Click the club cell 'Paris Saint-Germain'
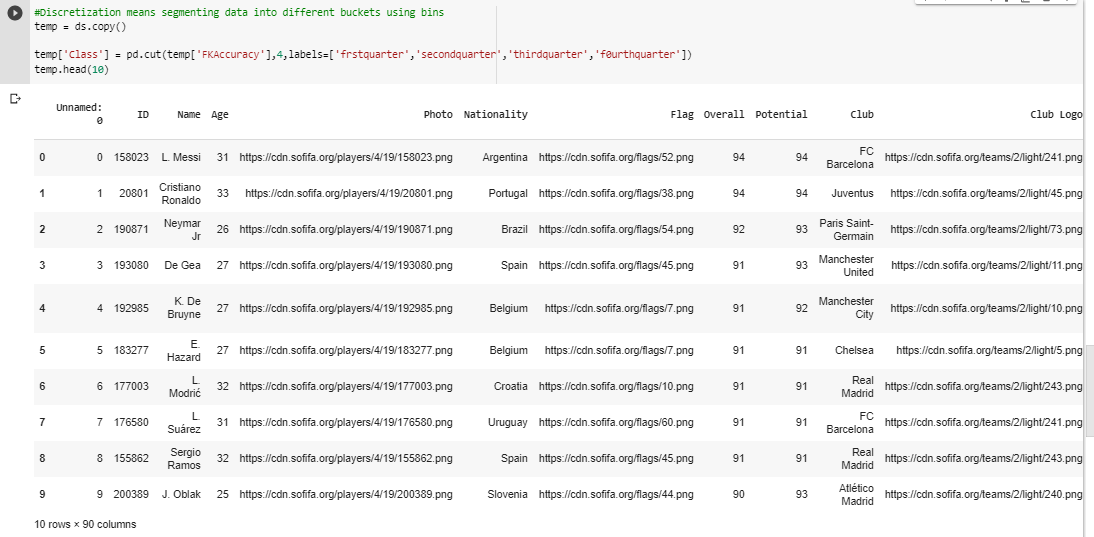This screenshot has width=1094, height=537. [x=846, y=229]
